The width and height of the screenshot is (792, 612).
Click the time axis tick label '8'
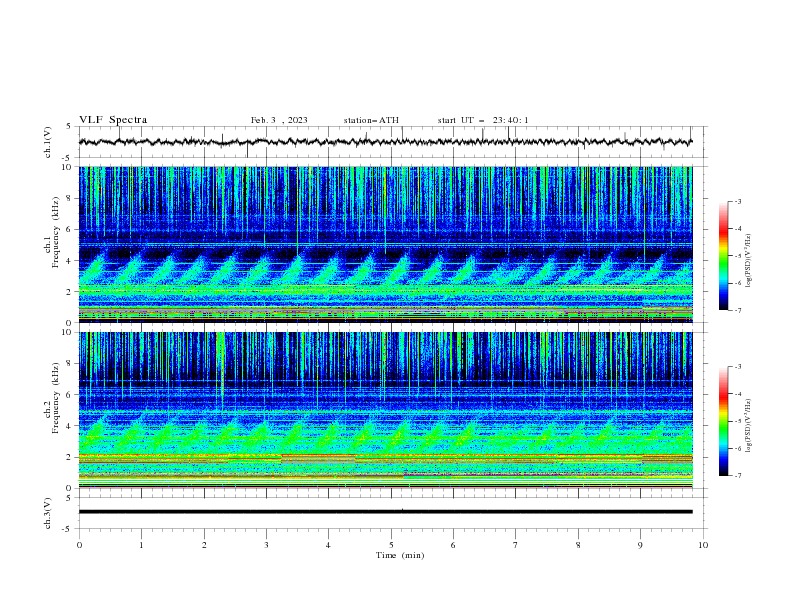pyautogui.click(x=578, y=545)
